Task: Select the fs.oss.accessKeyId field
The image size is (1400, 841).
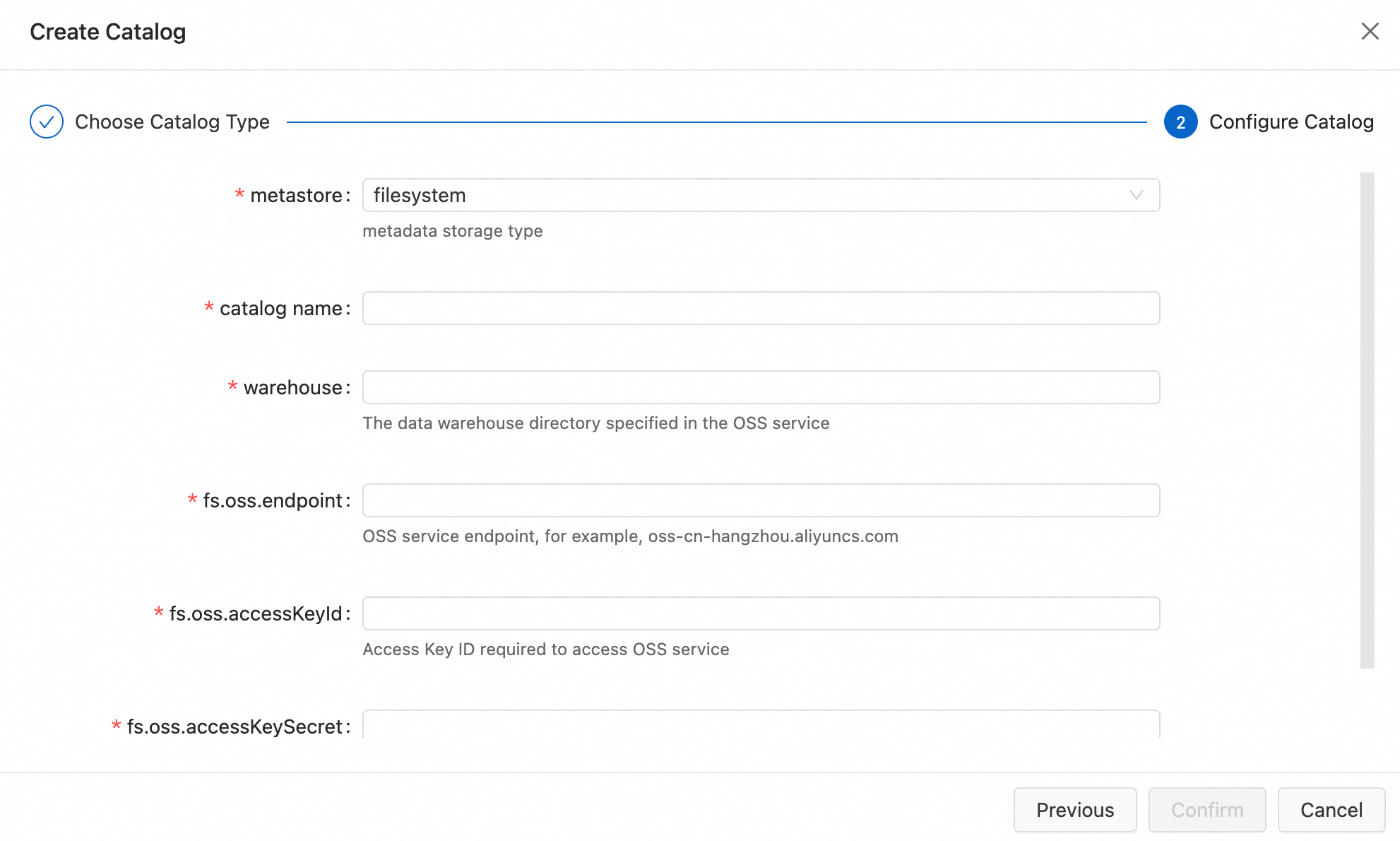Action: tap(760, 613)
